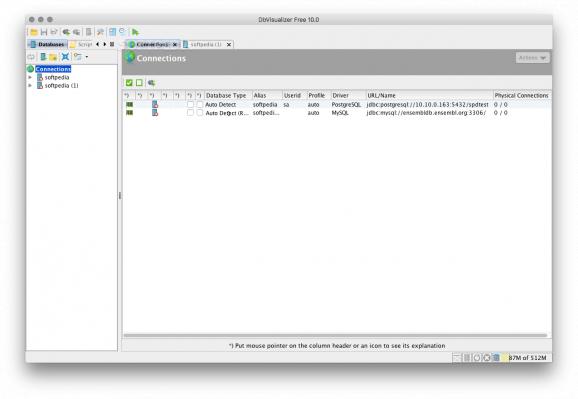This screenshot has height=399, width=578.
Task: Click the create folder icon in tree toolbar
Action: [x=53, y=57]
